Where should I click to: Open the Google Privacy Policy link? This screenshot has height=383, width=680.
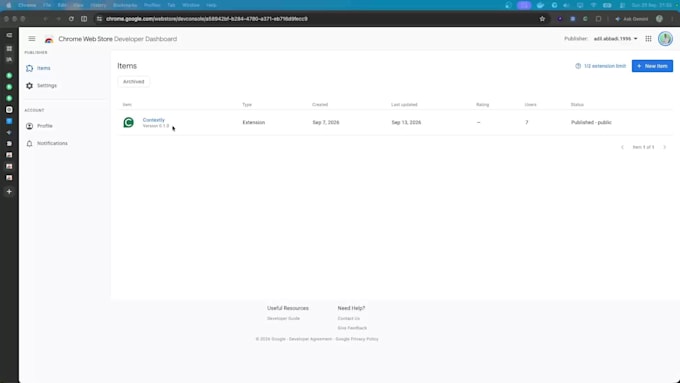pyautogui.click(x=357, y=339)
